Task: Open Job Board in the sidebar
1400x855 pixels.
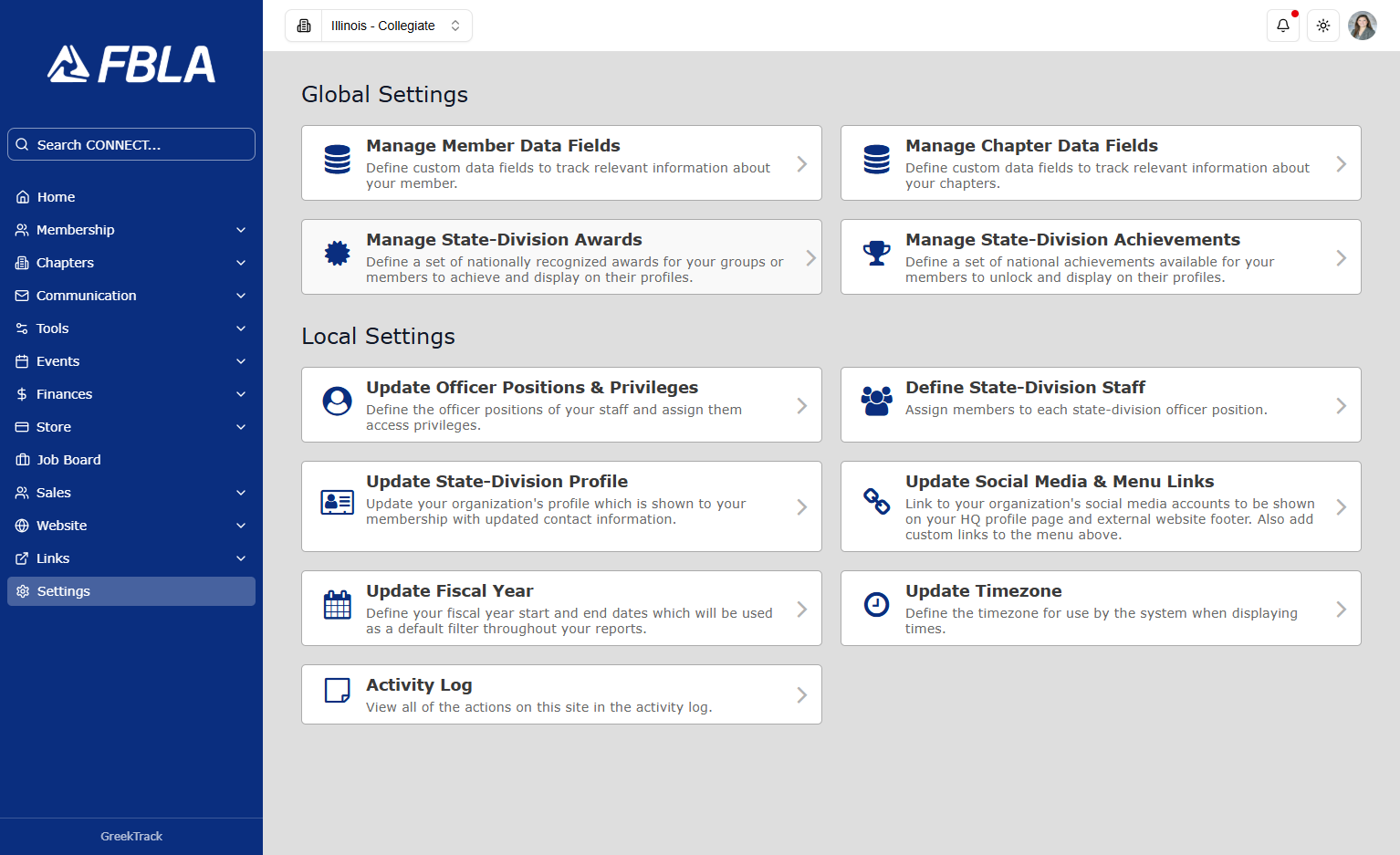Action: (x=131, y=460)
